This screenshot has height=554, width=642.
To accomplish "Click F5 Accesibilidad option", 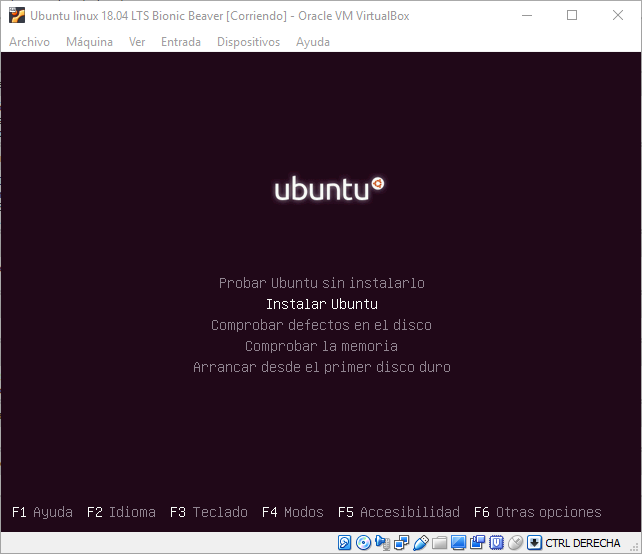I will tap(399, 512).
